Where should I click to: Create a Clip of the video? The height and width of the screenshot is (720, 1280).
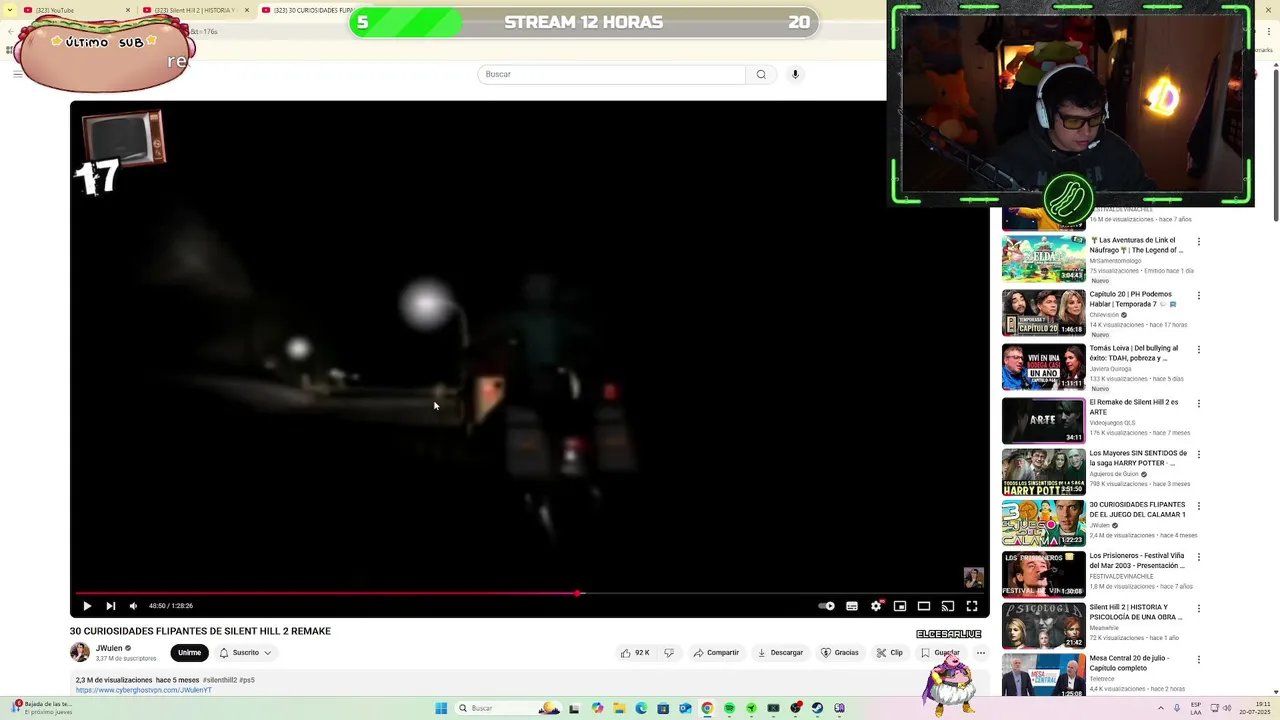(x=890, y=653)
